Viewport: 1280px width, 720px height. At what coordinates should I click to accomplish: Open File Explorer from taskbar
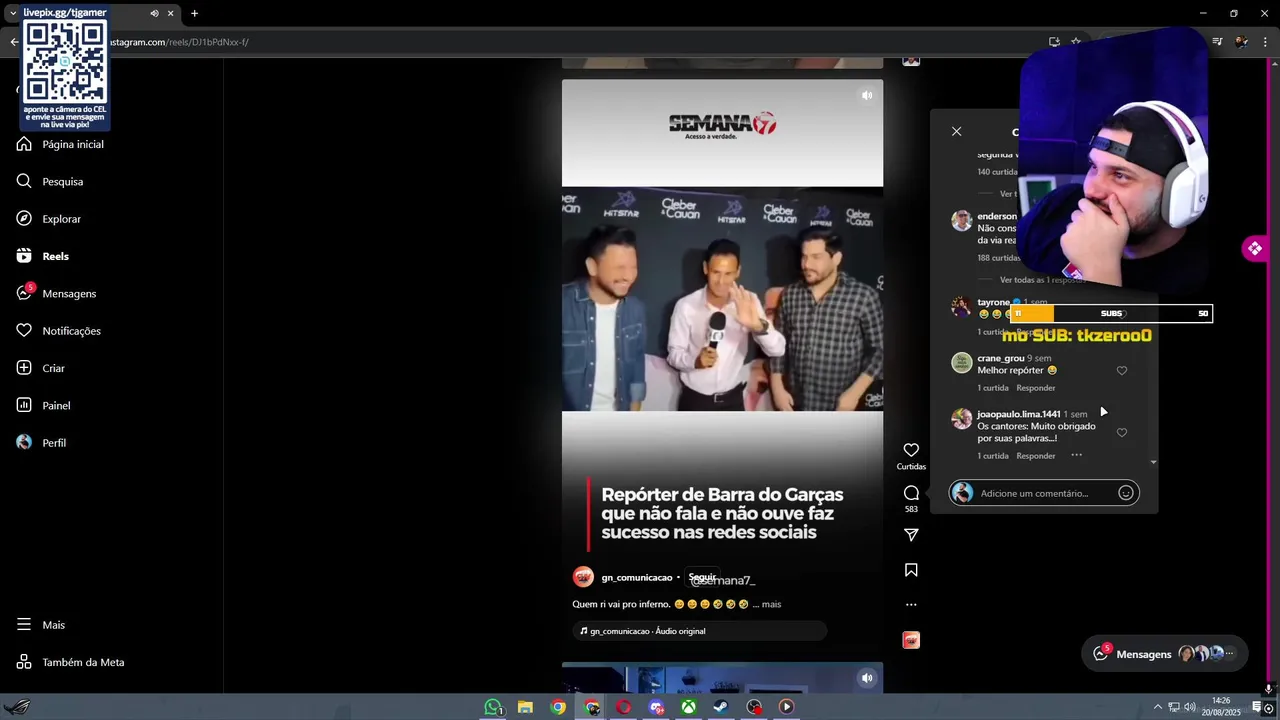click(x=525, y=707)
